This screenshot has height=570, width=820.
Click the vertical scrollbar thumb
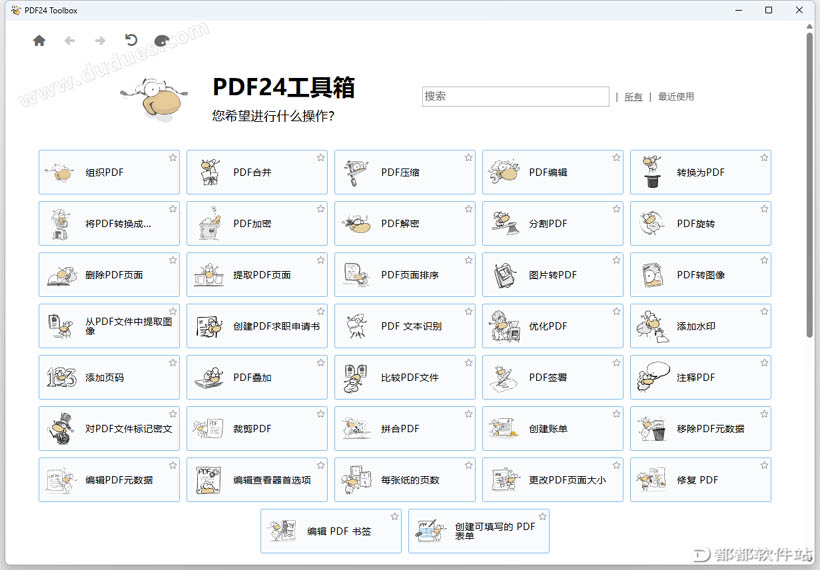pyautogui.click(x=810, y=183)
